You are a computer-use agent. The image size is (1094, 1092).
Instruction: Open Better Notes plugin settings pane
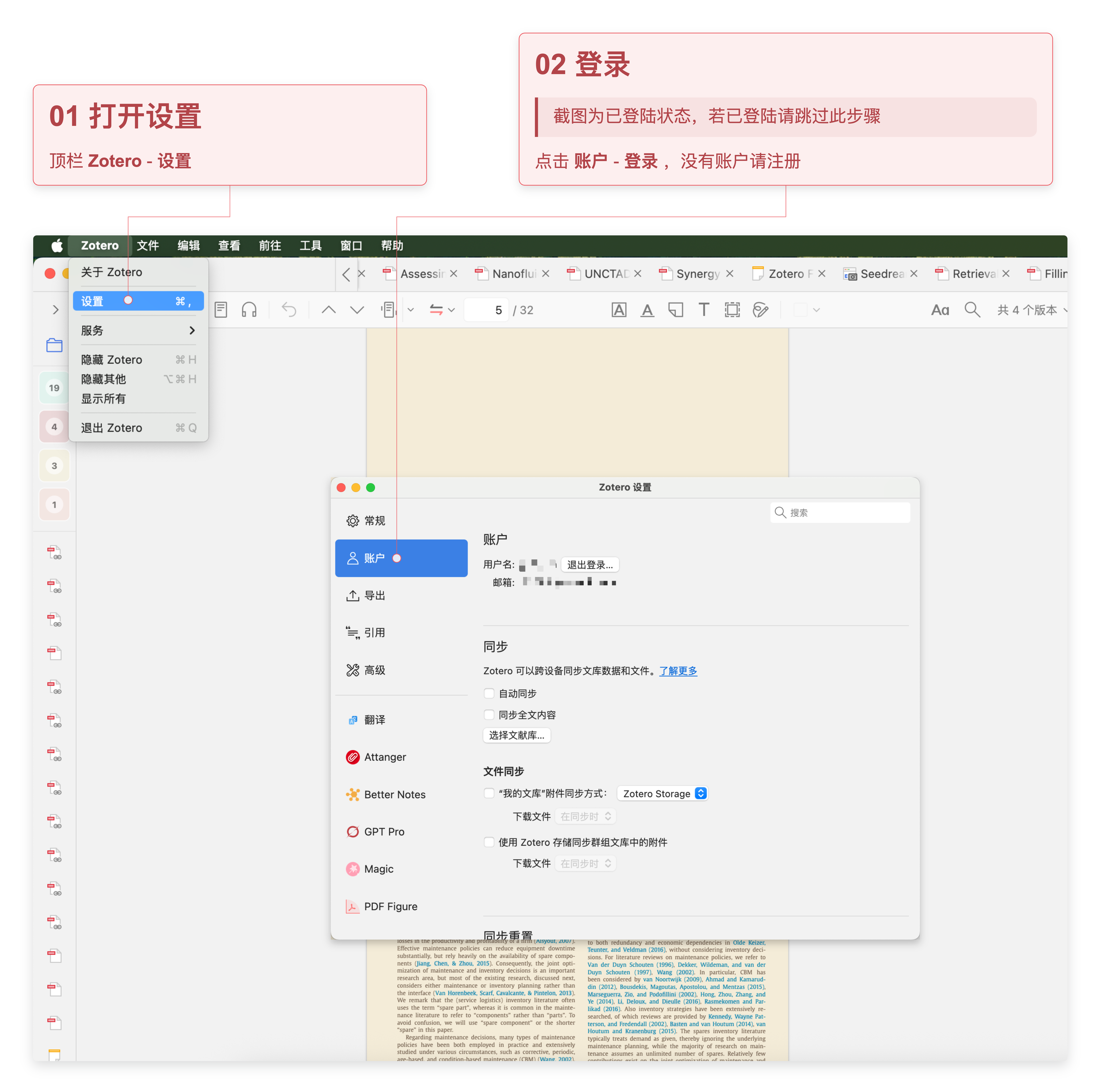[x=402, y=795]
